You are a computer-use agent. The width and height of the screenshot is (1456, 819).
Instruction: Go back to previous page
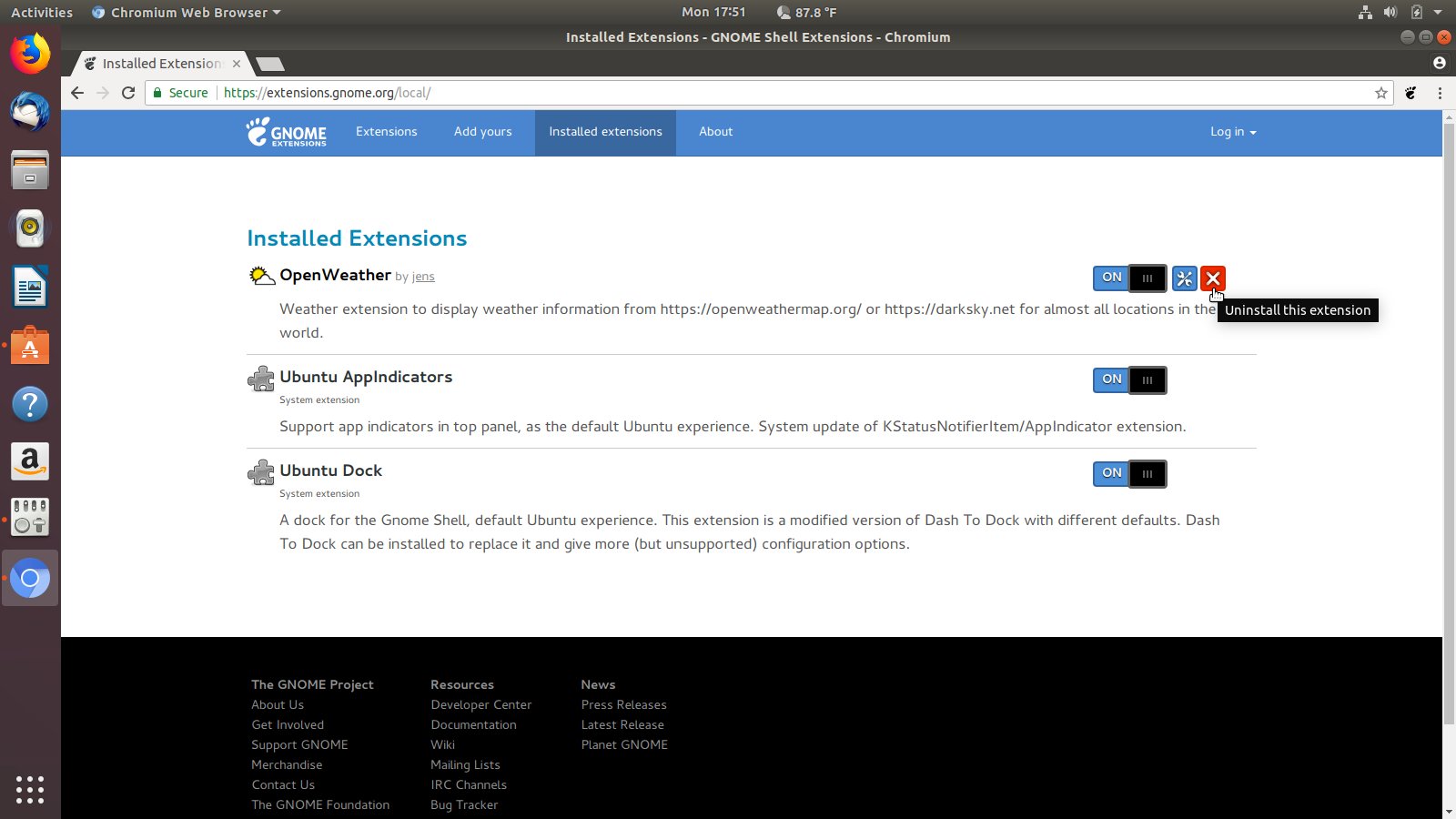[x=77, y=93]
